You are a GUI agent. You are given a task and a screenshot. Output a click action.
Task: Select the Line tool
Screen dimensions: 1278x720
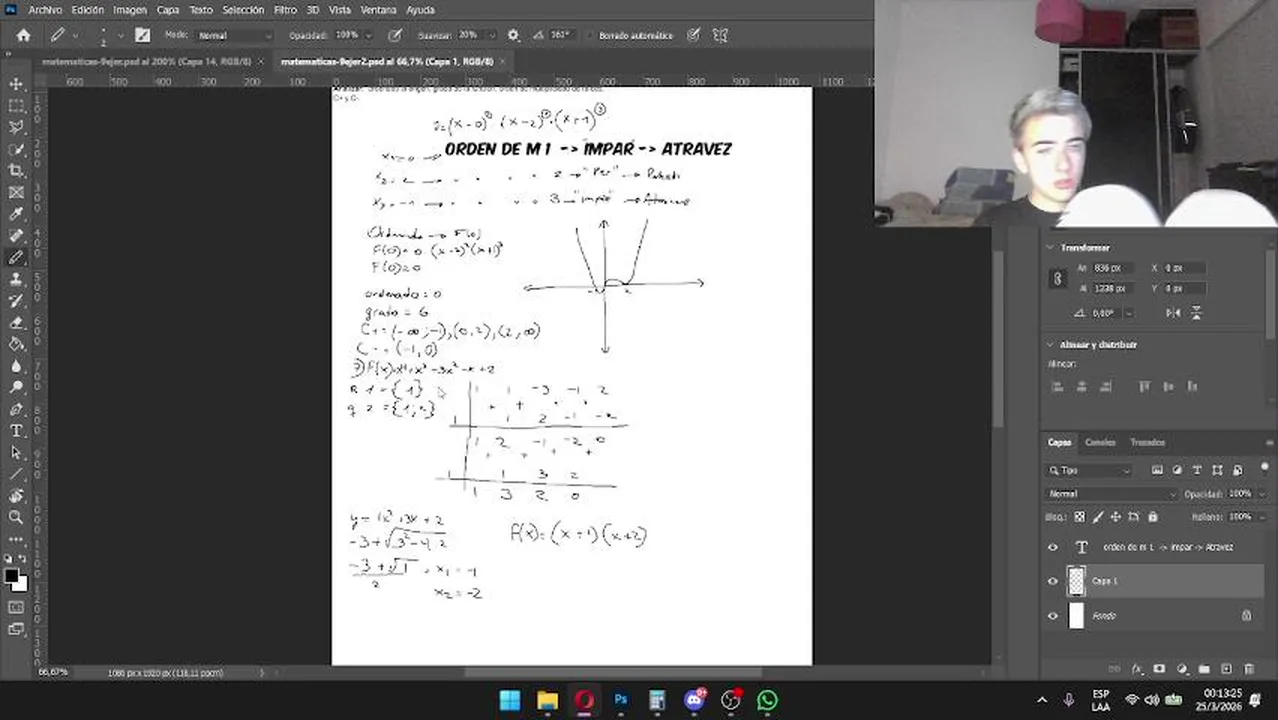(16, 474)
